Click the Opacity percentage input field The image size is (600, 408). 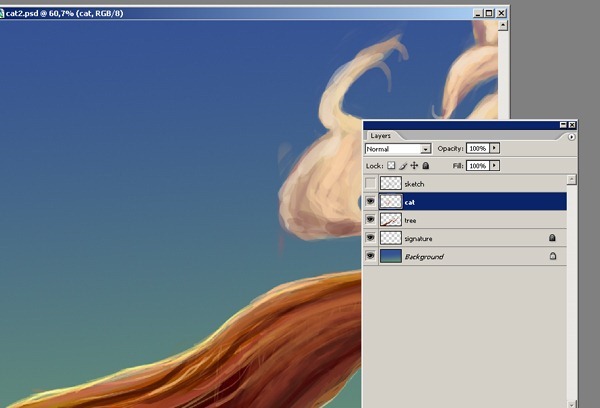click(477, 148)
